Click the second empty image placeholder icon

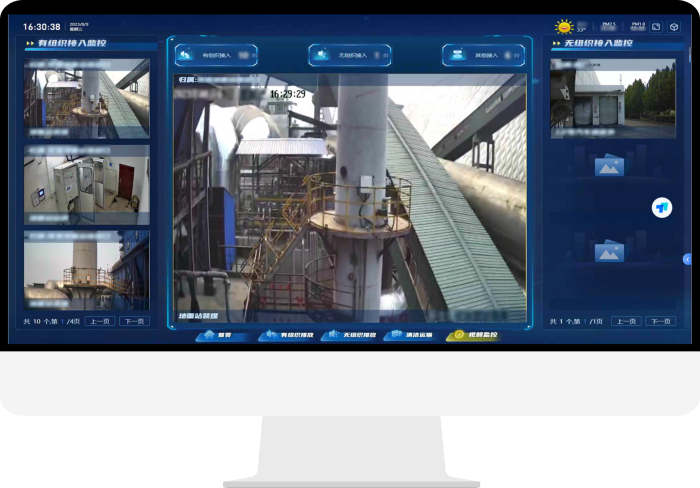tap(609, 252)
